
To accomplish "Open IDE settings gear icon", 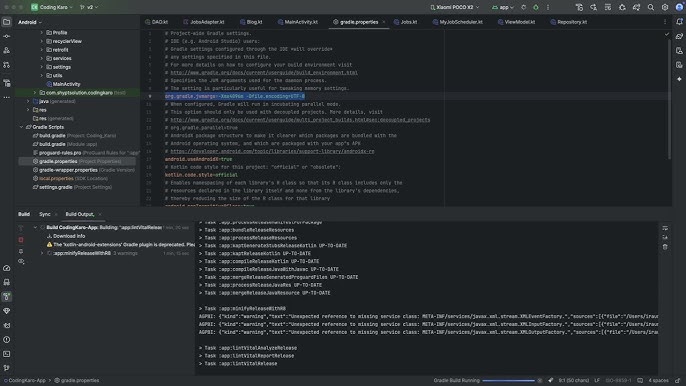I will [x=665, y=7].
